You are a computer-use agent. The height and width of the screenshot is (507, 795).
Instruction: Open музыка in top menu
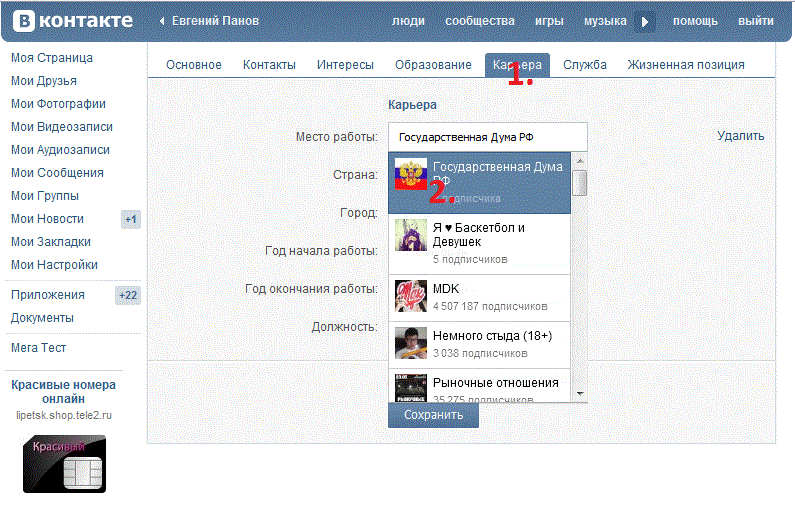605,21
